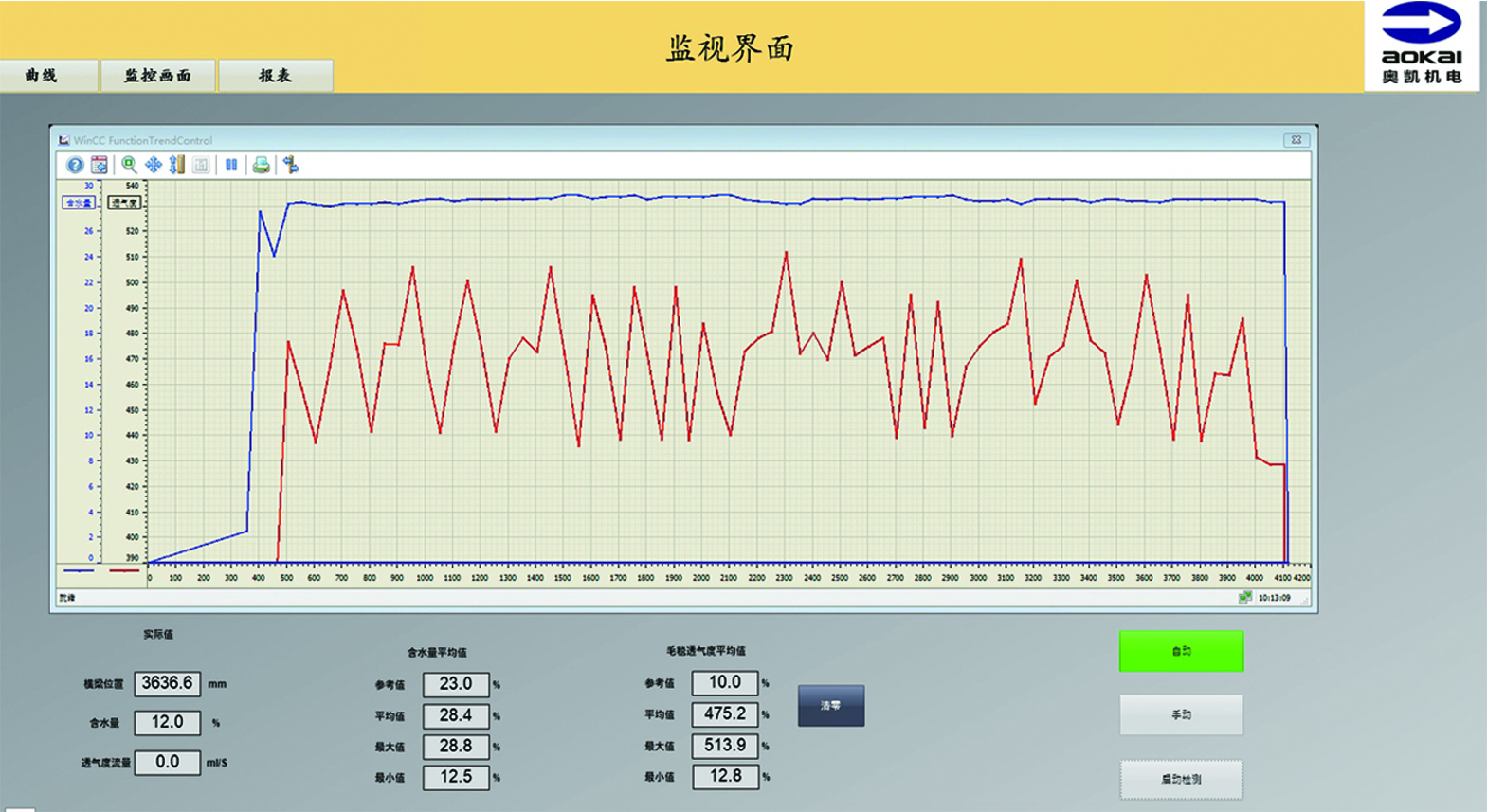Pause the trend update

click(x=231, y=165)
